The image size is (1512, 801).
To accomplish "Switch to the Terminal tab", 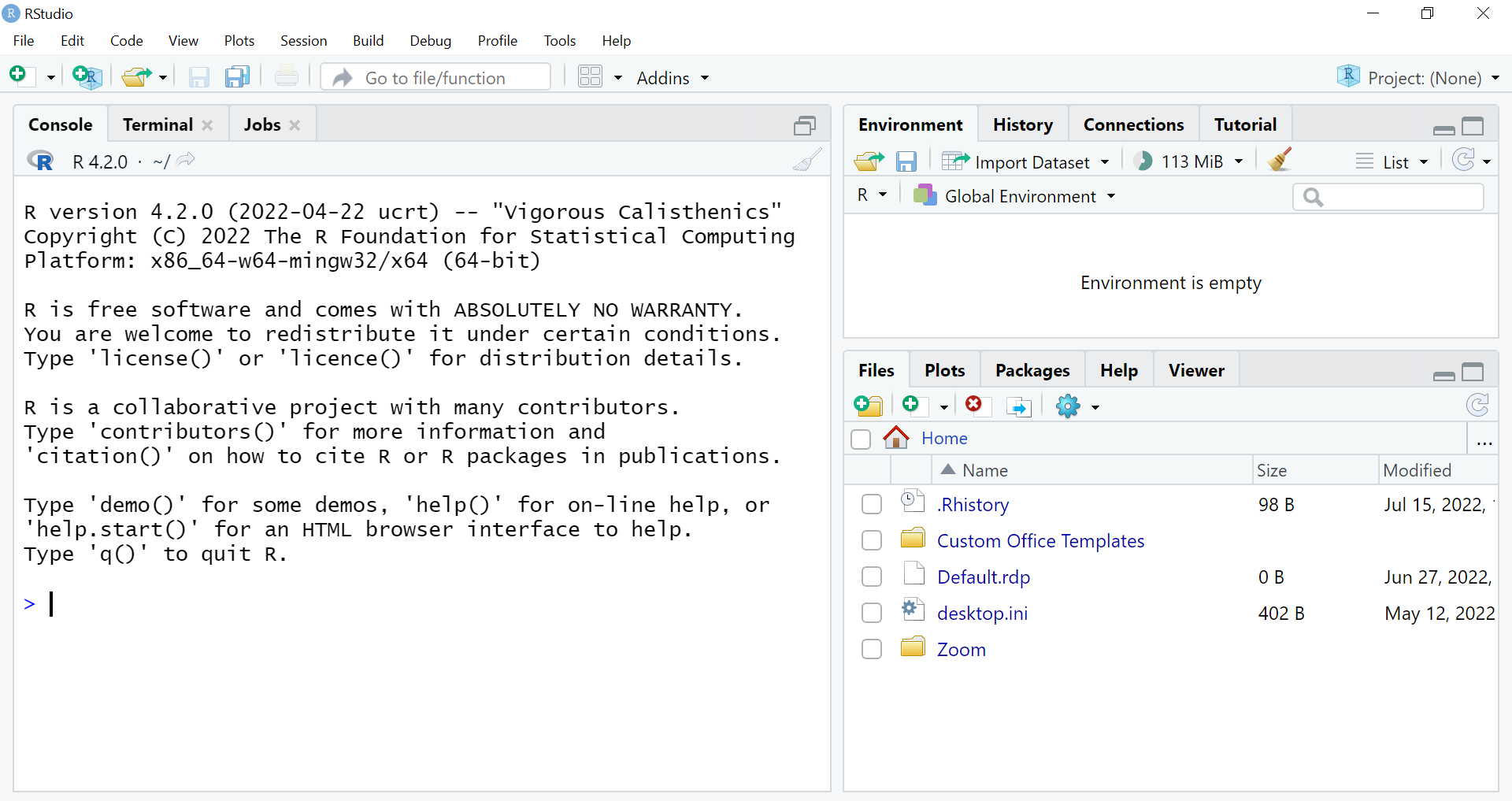I will pos(157,124).
